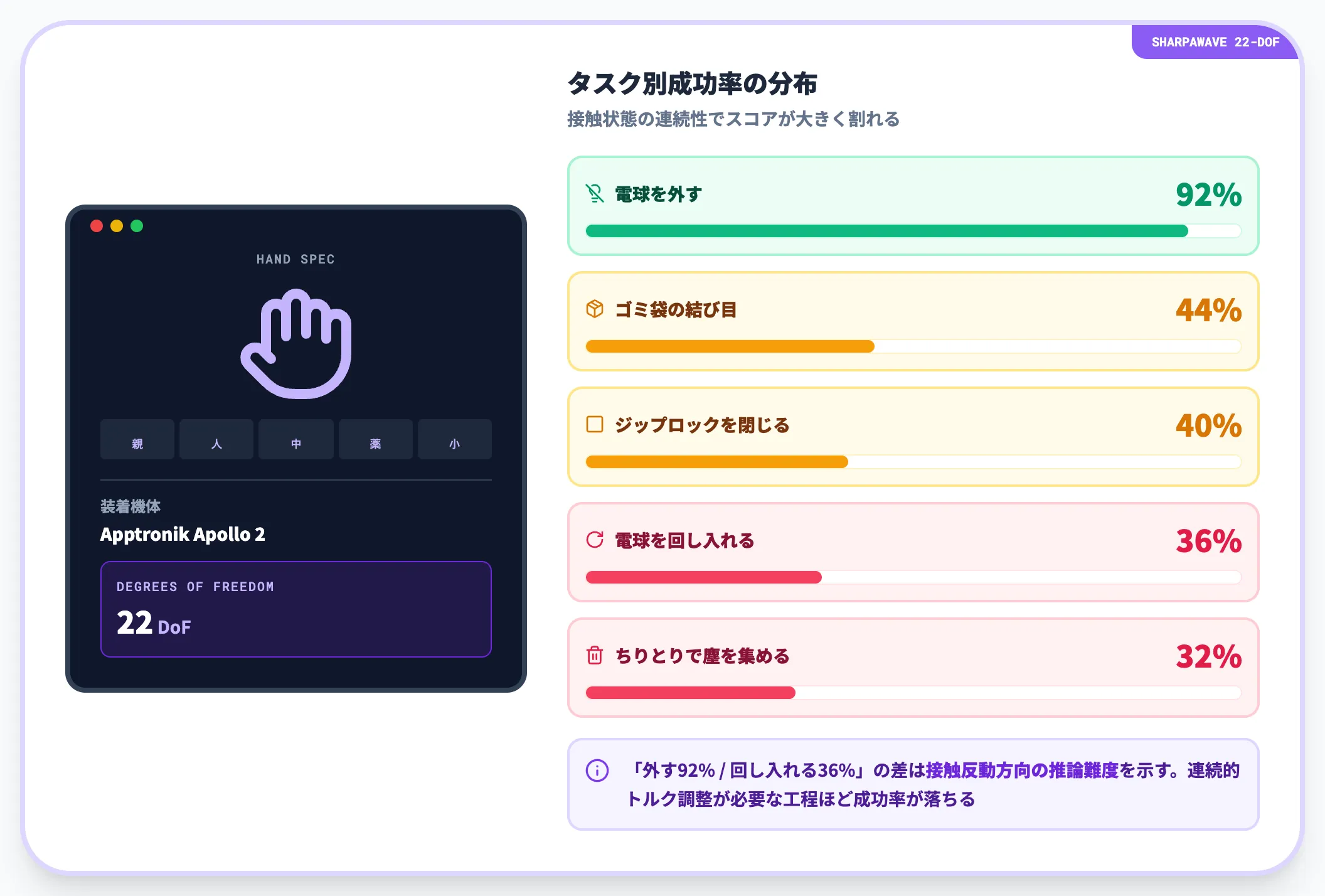Click the 電球を外す task label

(x=658, y=195)
